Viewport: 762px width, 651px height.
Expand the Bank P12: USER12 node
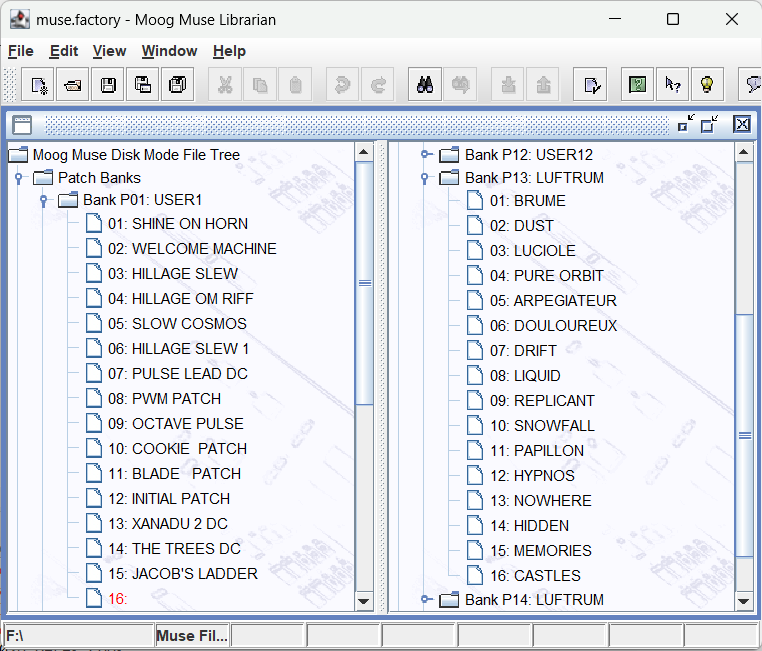[x=425, y=154]
